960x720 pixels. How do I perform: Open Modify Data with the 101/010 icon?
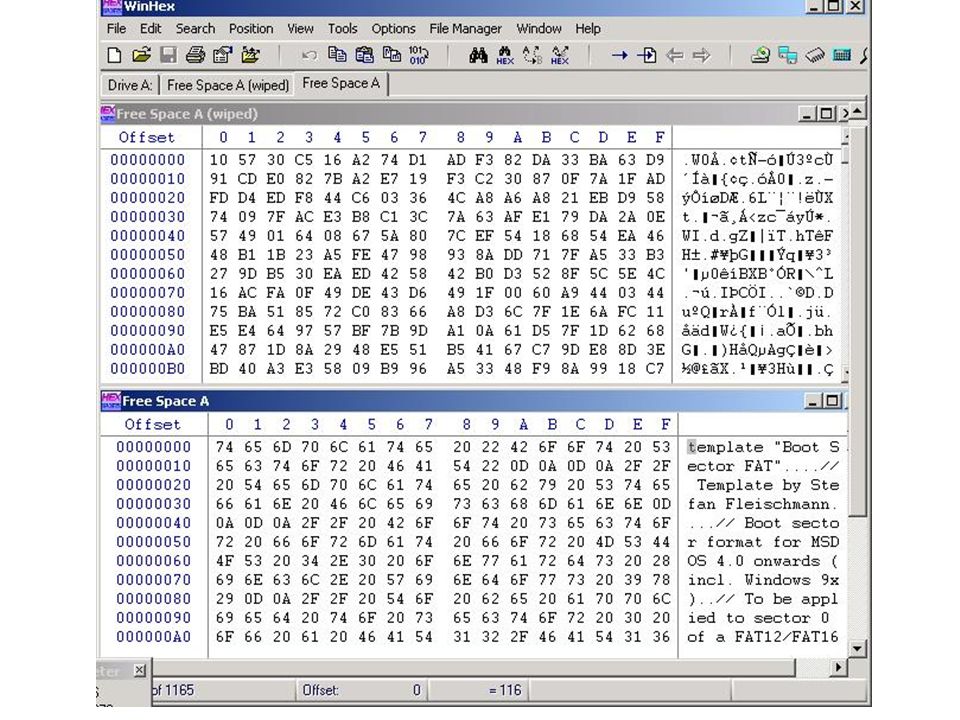[419, 55]
